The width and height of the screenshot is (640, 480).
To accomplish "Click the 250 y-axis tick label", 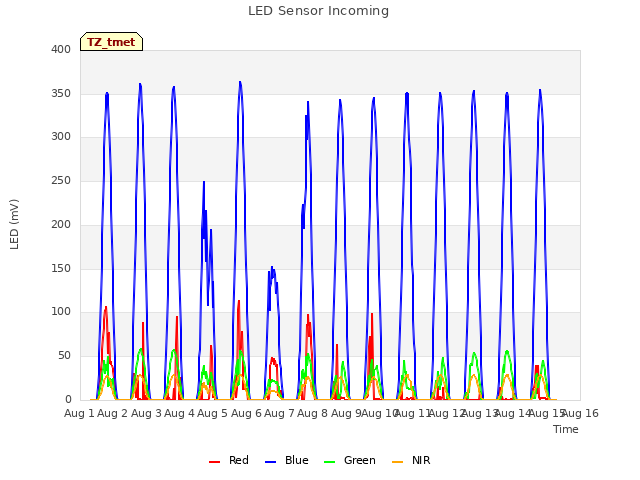I will click(61, 180).
